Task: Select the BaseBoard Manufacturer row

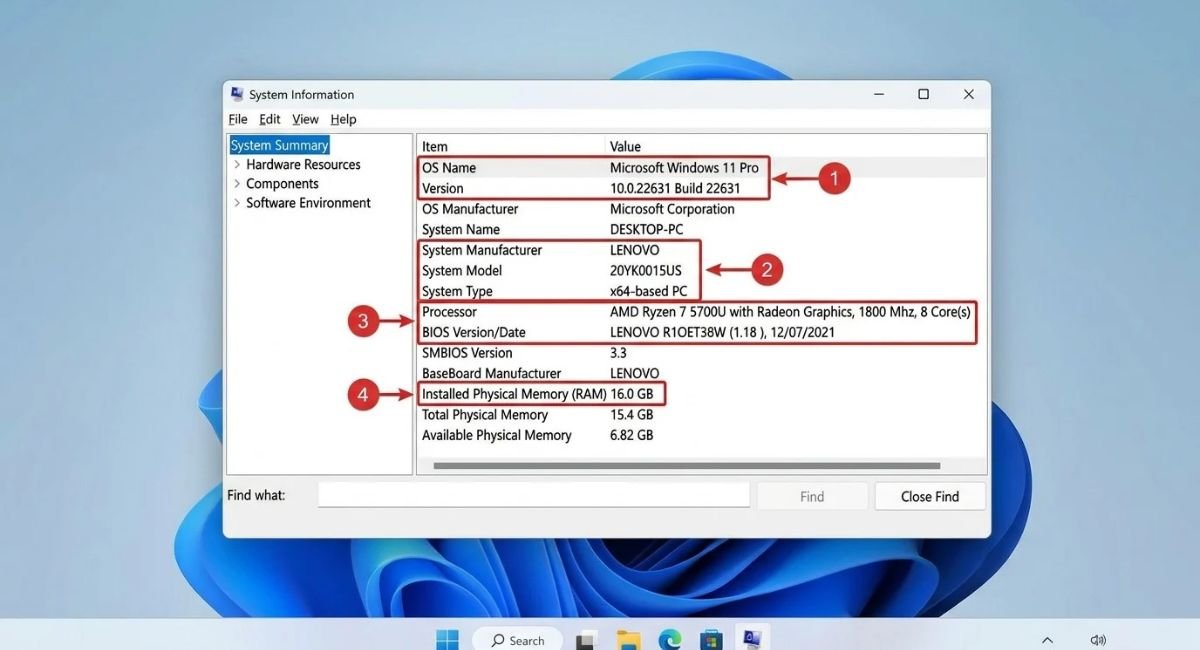Action: [702, 373]
